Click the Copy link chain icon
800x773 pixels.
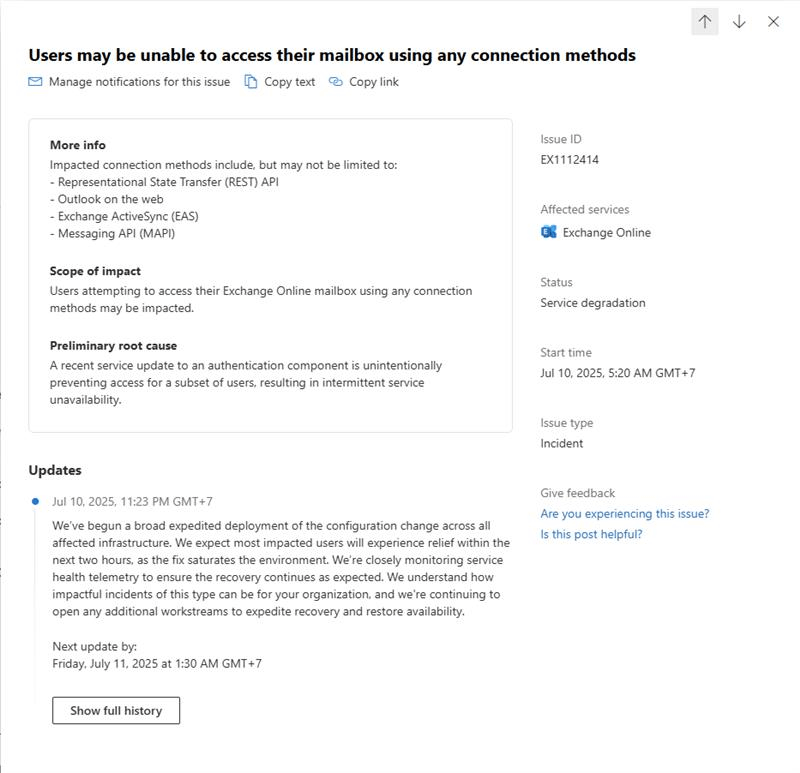click(336, 82)
